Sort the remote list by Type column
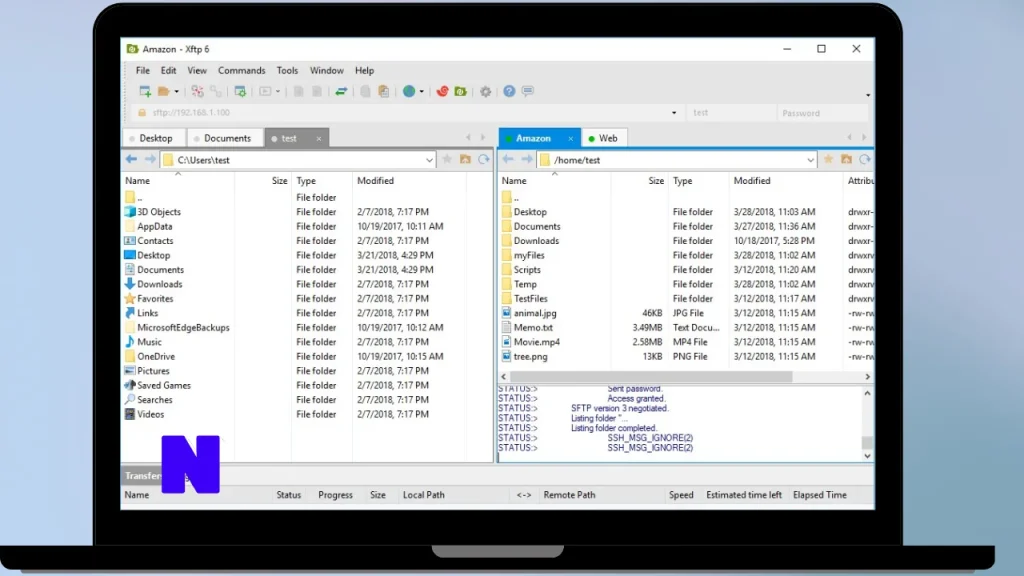This screenshot has height=576, width=1024. tap(682, 181)
